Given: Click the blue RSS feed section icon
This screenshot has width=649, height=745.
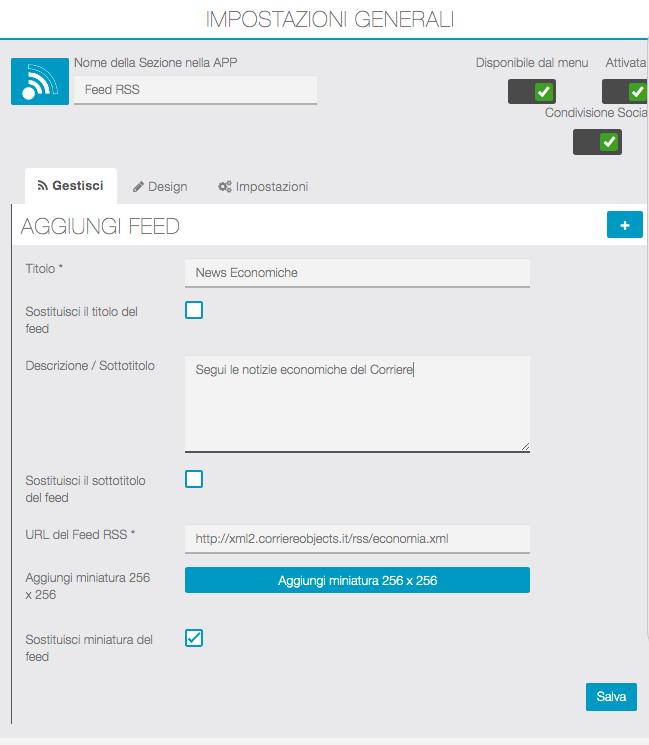Looking at the screenshot, I should click(40, 81).
